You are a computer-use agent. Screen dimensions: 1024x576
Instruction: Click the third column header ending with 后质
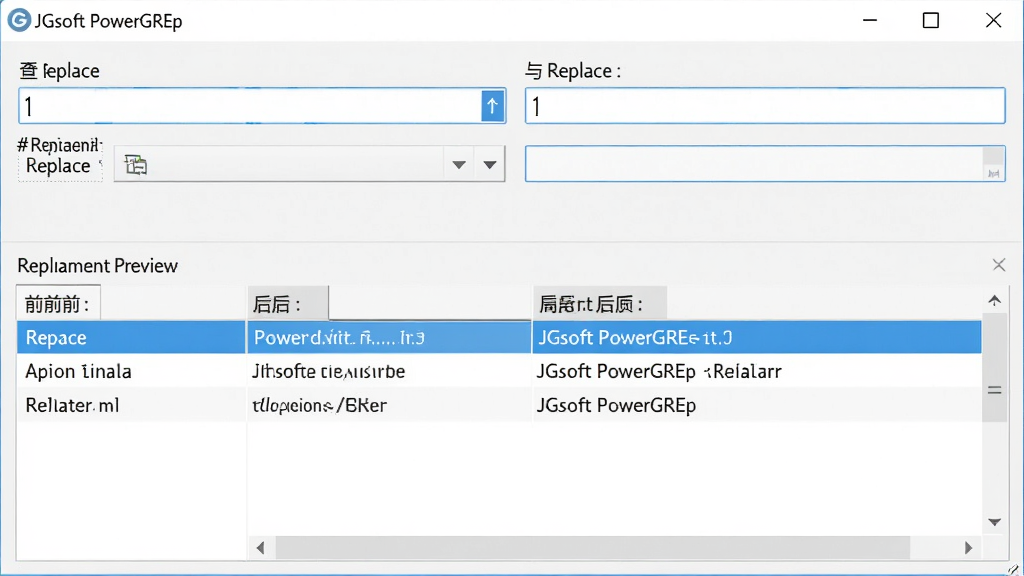tap(600, 303)
